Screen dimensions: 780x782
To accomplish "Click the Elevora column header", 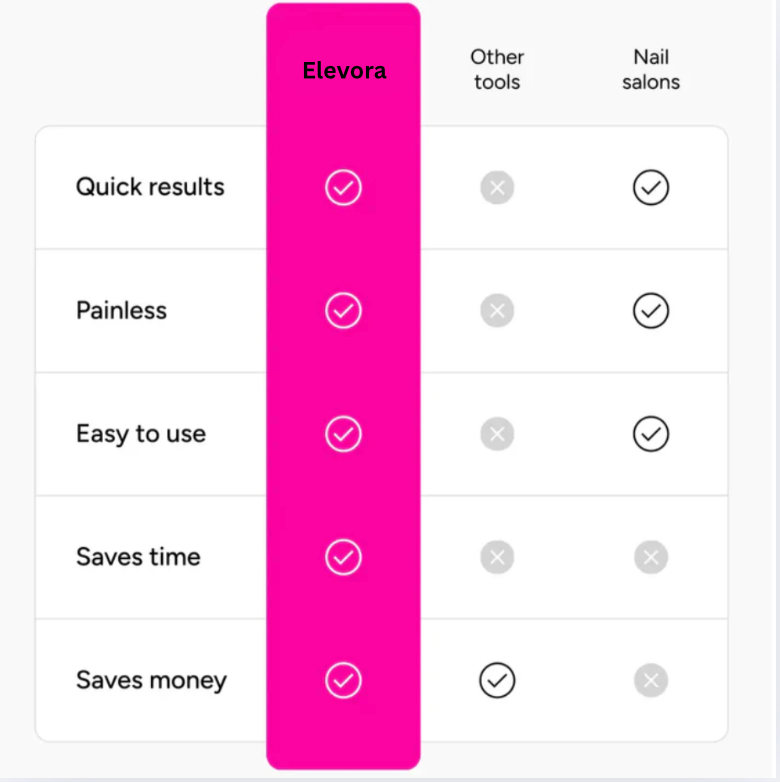I will coord(344,71).
